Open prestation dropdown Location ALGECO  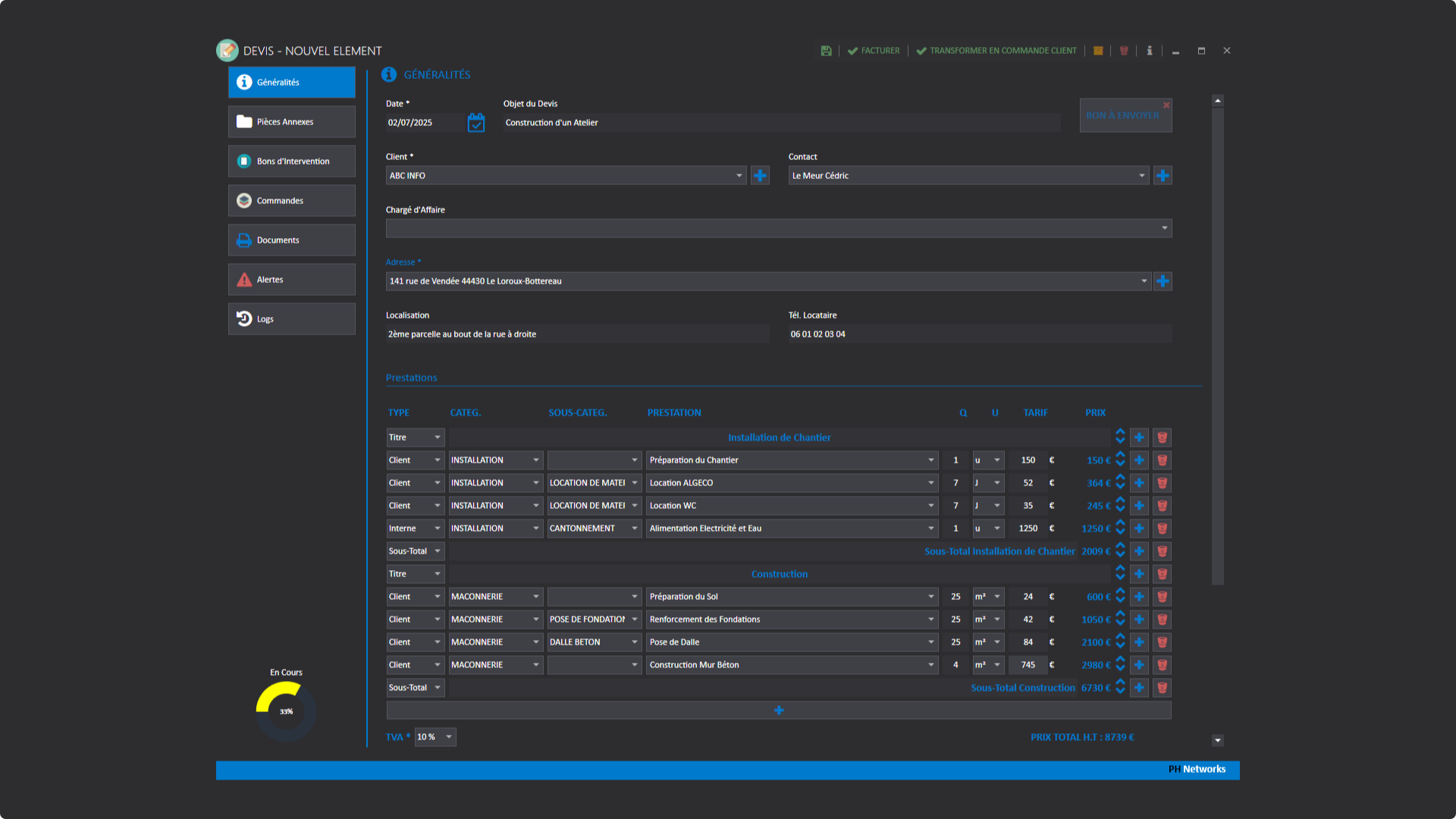click(792, 483)
